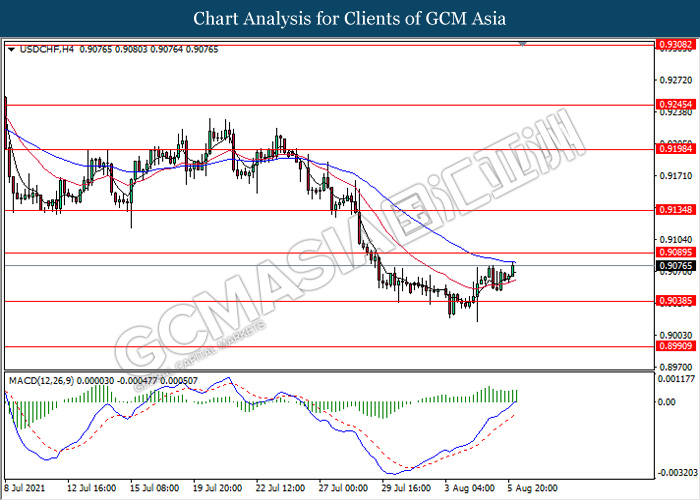Select the 0.92720 price axis value
Screen dimensions: 700x500
676,80
